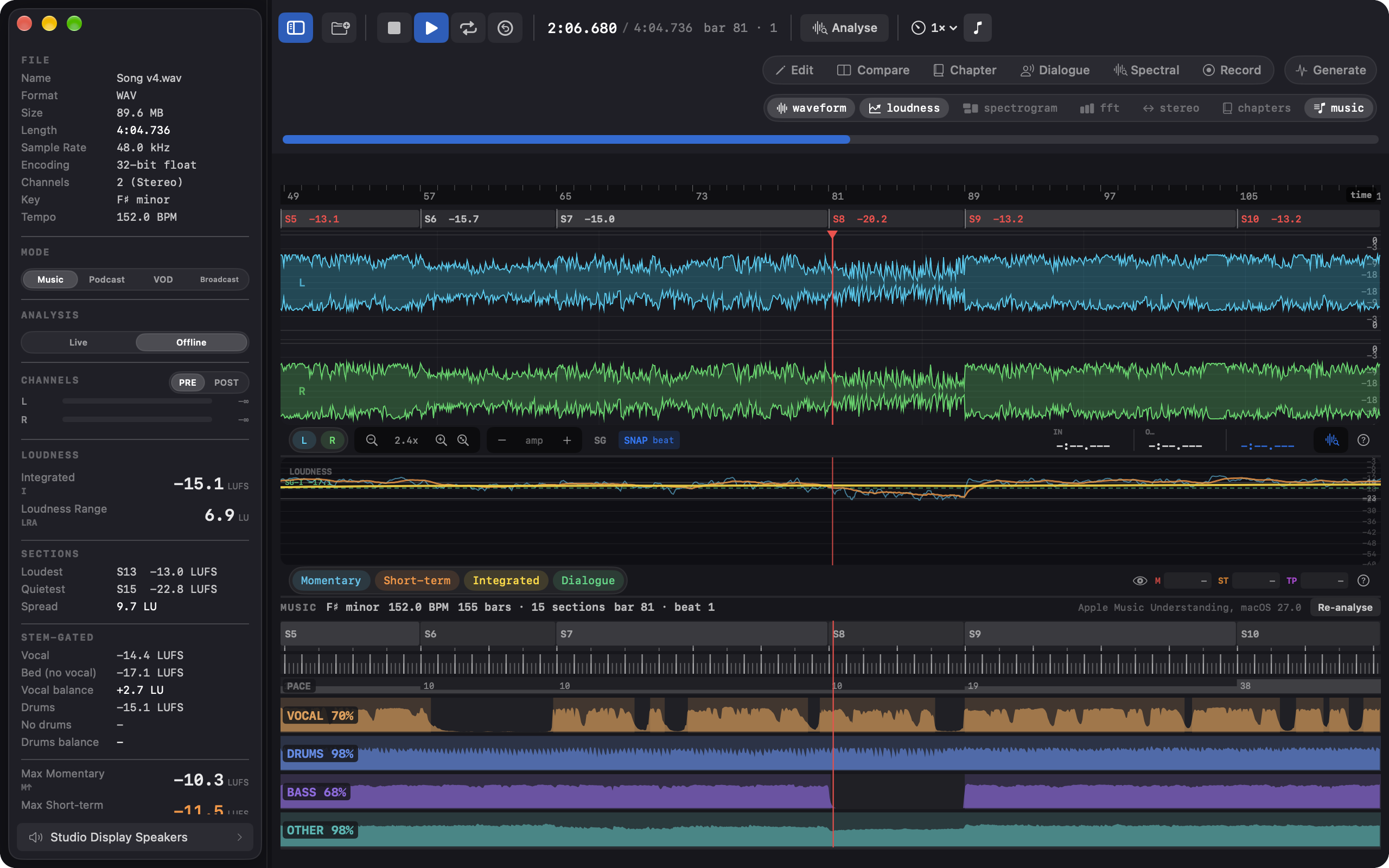The height and width of the screenshot is (868, 1389).
Task: Switch to Compare tab
Action: [x=873, y=70]
